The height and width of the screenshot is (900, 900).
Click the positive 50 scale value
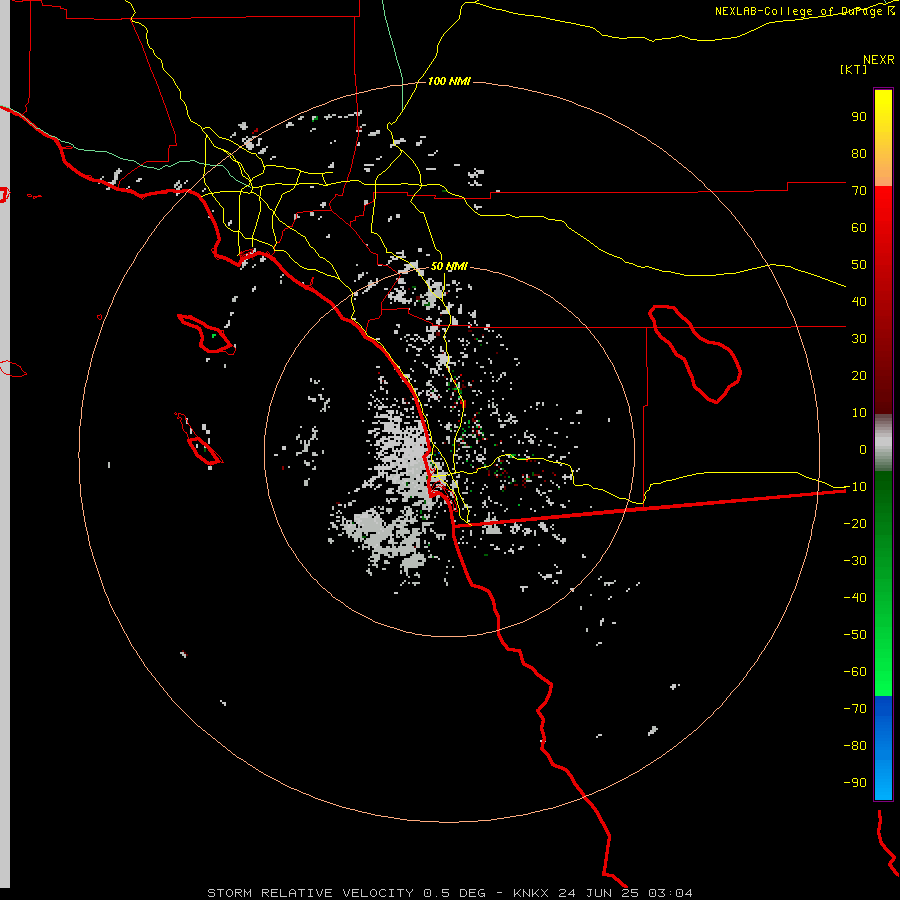pyautogui.click(x=859, y=265)
